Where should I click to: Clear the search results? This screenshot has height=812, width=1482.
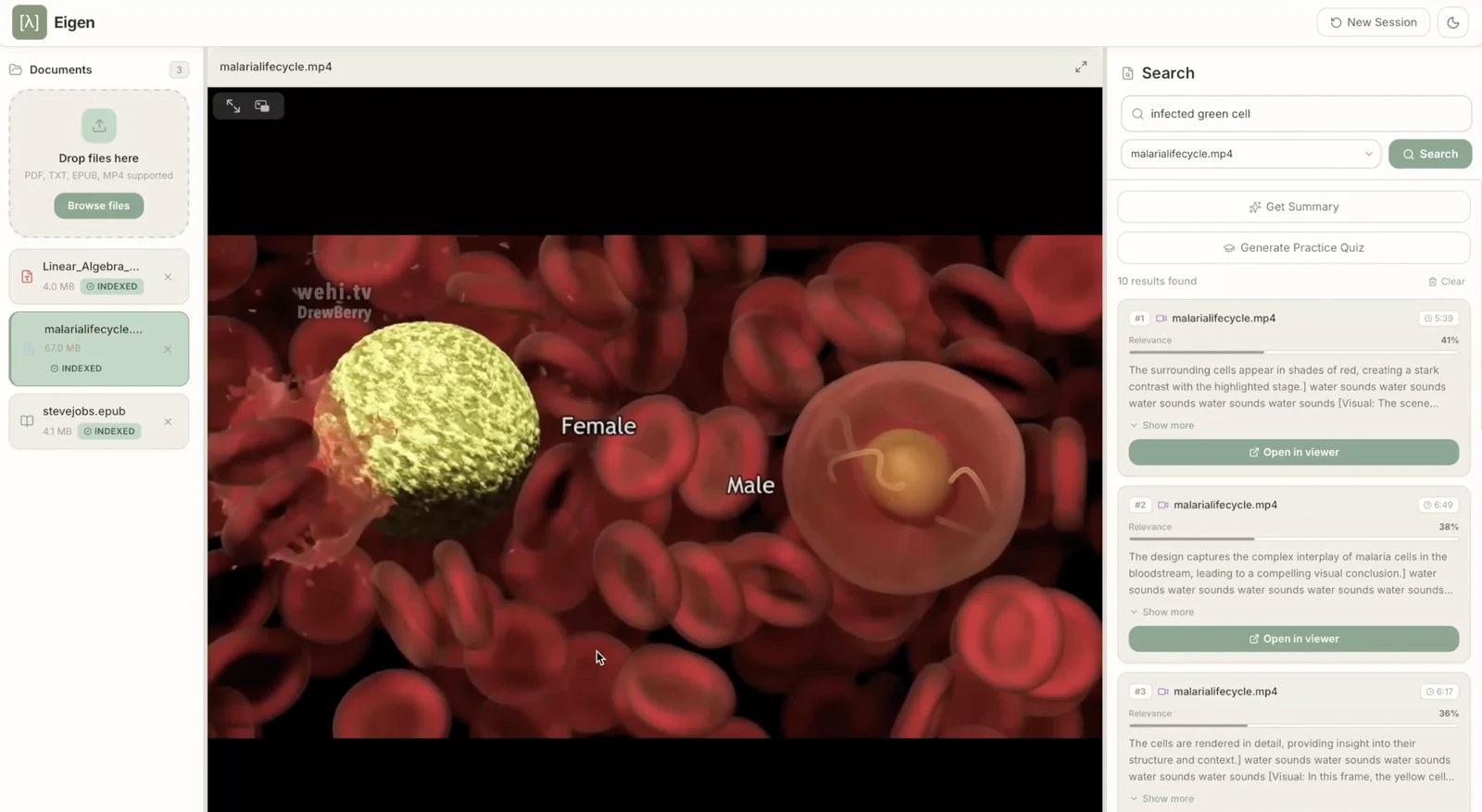click(1447, 281)
